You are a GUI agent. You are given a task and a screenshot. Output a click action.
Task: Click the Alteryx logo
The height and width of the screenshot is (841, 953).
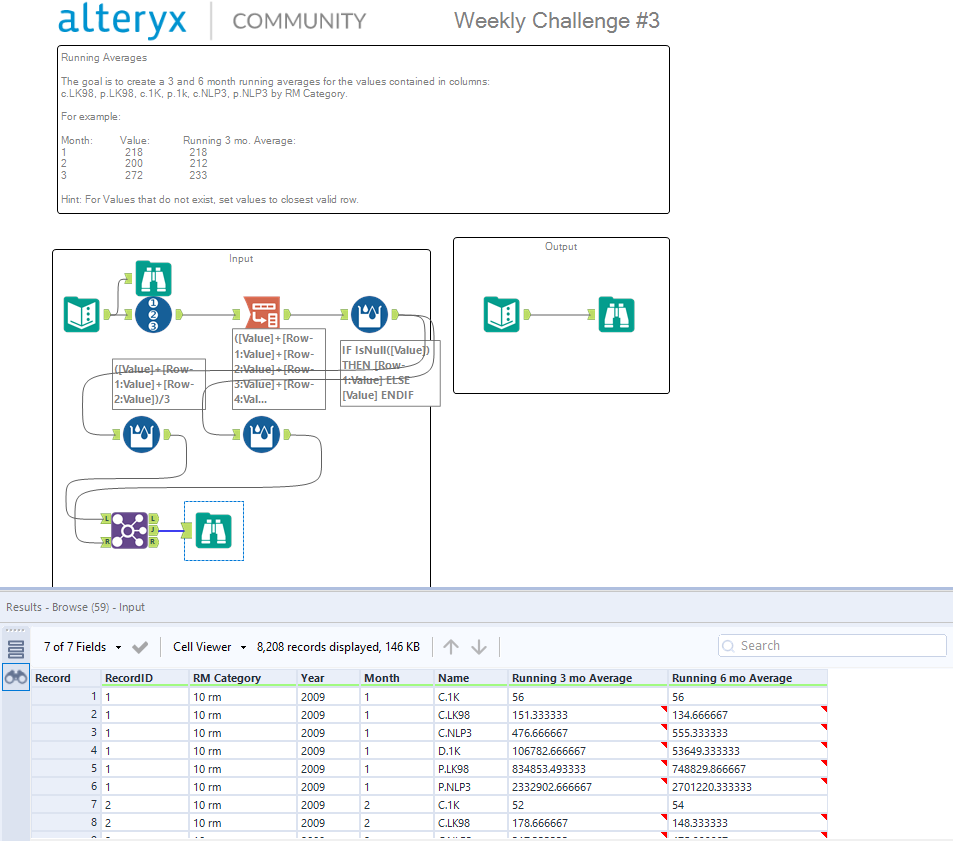pyautogui.click(x=122, y=21)
